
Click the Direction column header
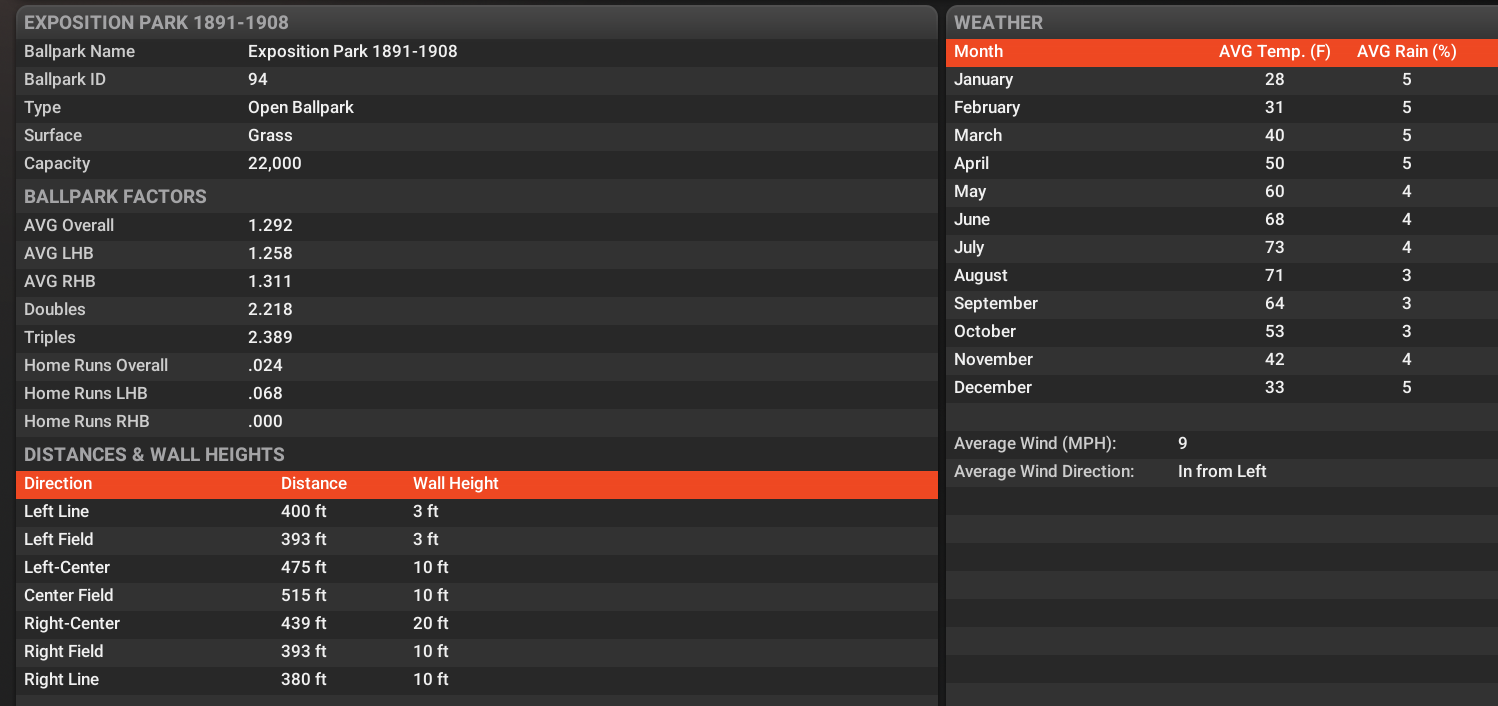[58, 484]
